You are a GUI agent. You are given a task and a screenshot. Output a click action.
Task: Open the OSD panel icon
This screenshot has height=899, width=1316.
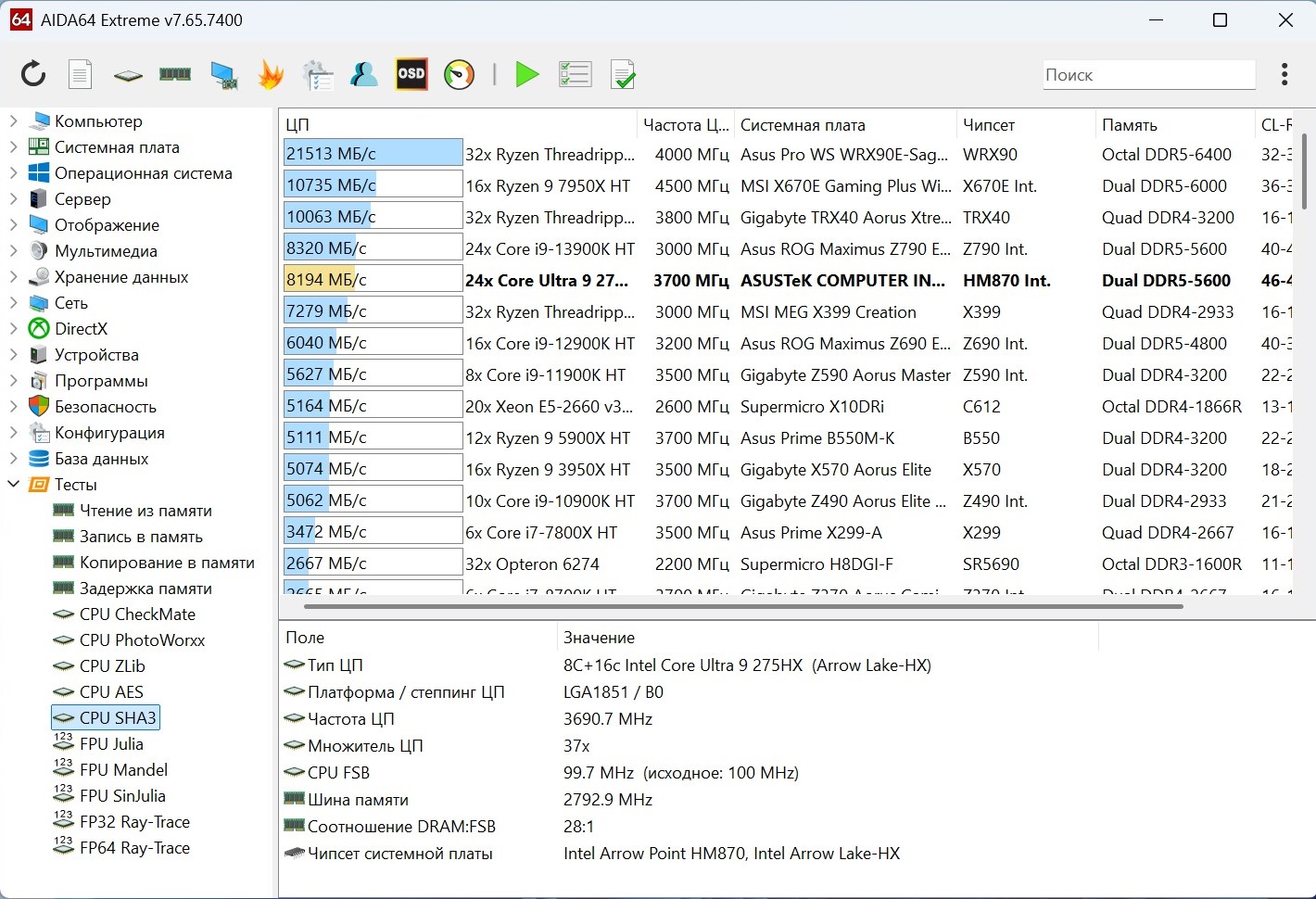pyautogui.click(x=411, y=74)
